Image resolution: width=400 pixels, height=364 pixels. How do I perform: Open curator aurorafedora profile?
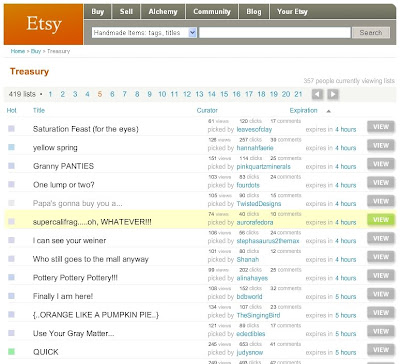pyautogui.click(x=255, y=222)
